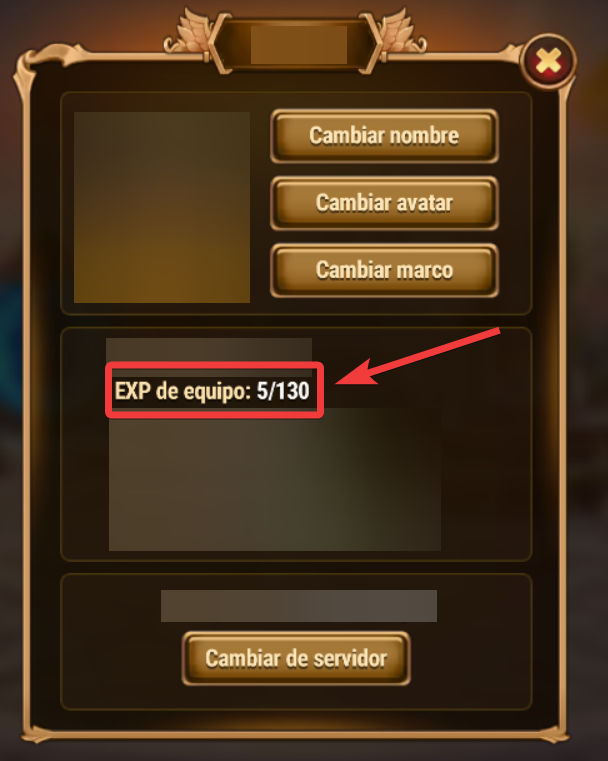Select the Cambiar marco button
The image size is (608, 761).
pyautogui.click(x=384, y=270)
